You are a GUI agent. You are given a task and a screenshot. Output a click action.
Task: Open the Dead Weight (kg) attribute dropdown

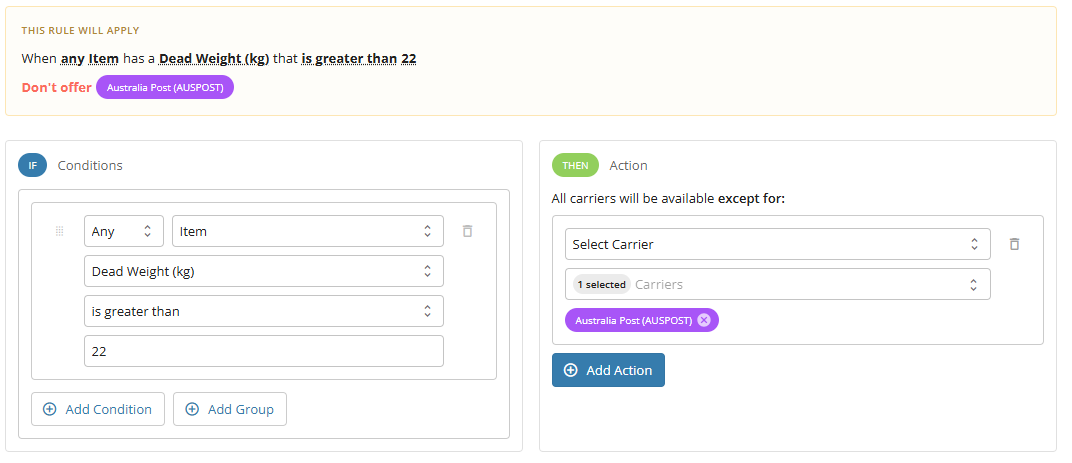(264, 272)
